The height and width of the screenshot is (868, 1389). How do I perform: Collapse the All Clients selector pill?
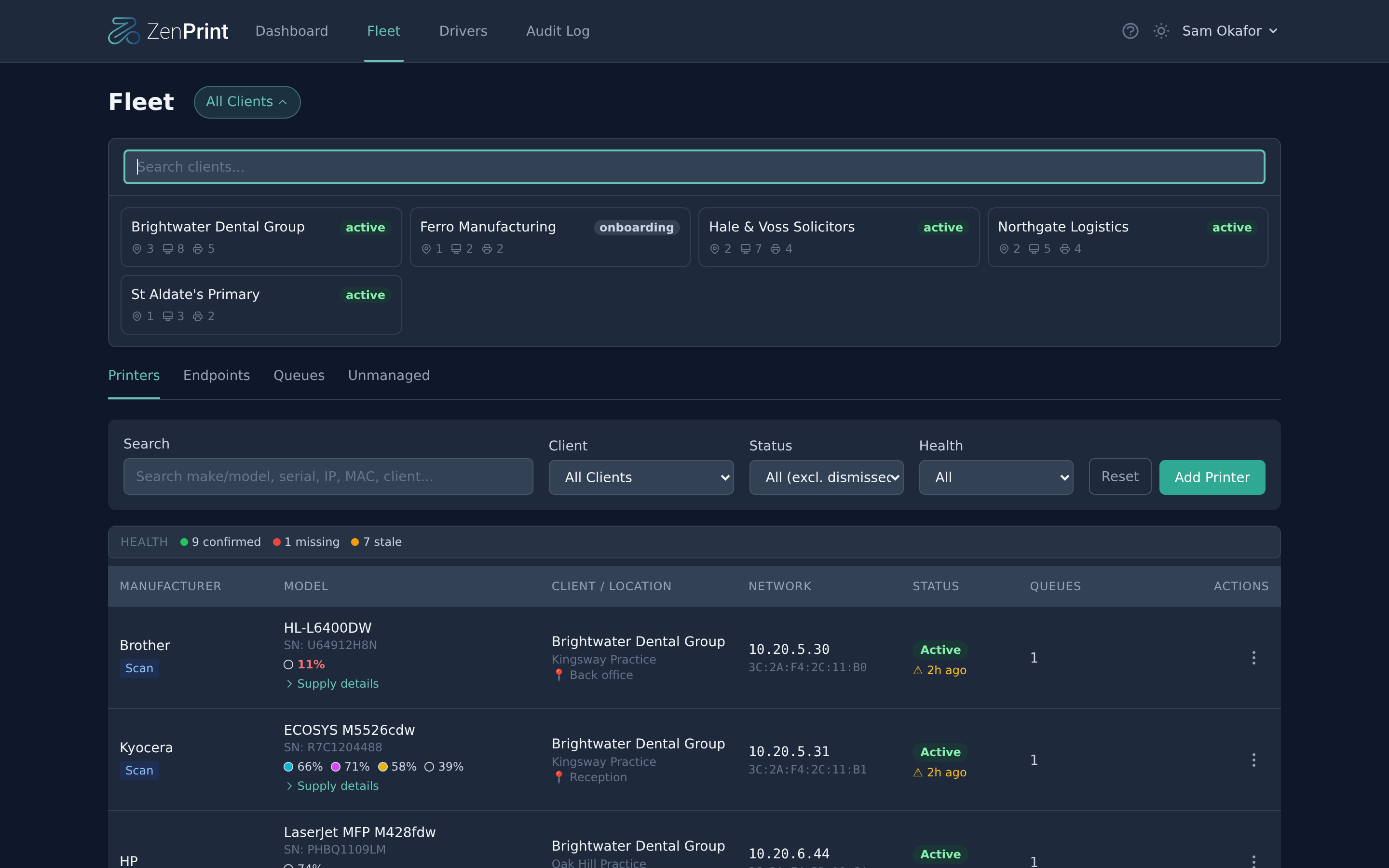(x=247, y=102)
